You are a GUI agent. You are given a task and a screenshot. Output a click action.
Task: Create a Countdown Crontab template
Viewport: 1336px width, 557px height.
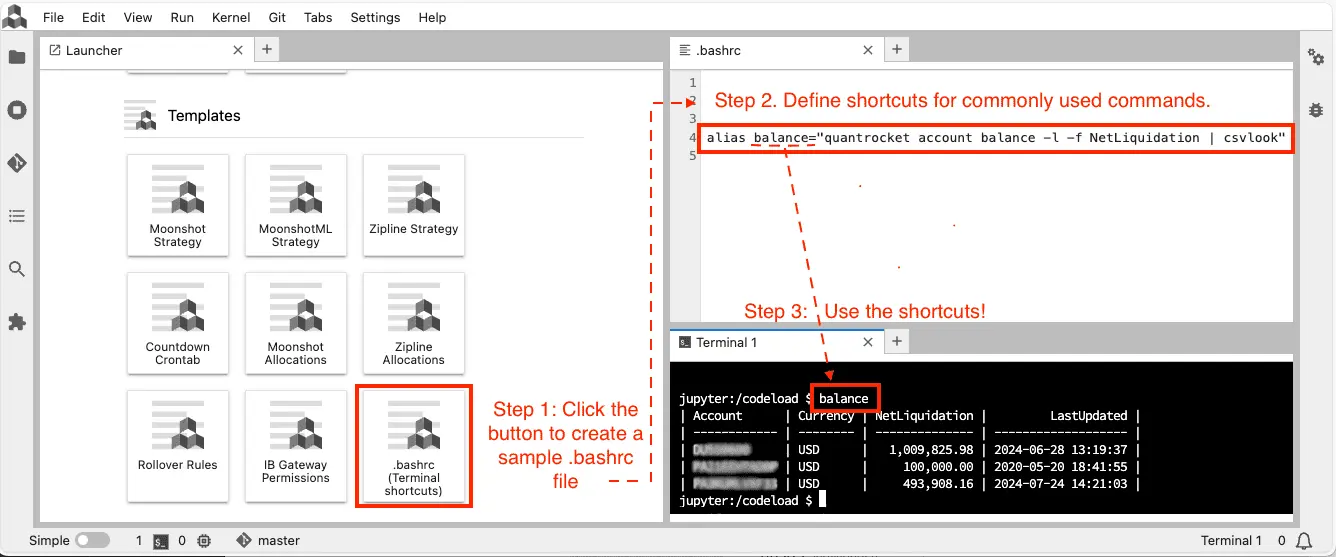(x=177, y=321)
